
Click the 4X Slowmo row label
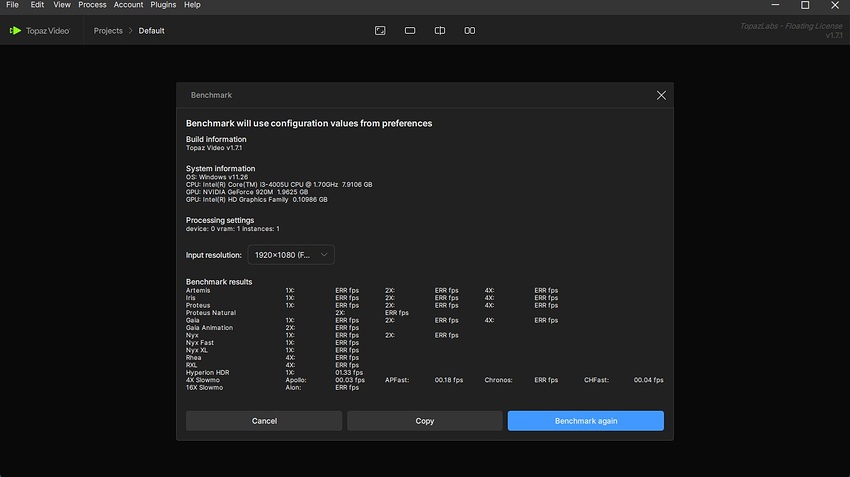point(203,380)
